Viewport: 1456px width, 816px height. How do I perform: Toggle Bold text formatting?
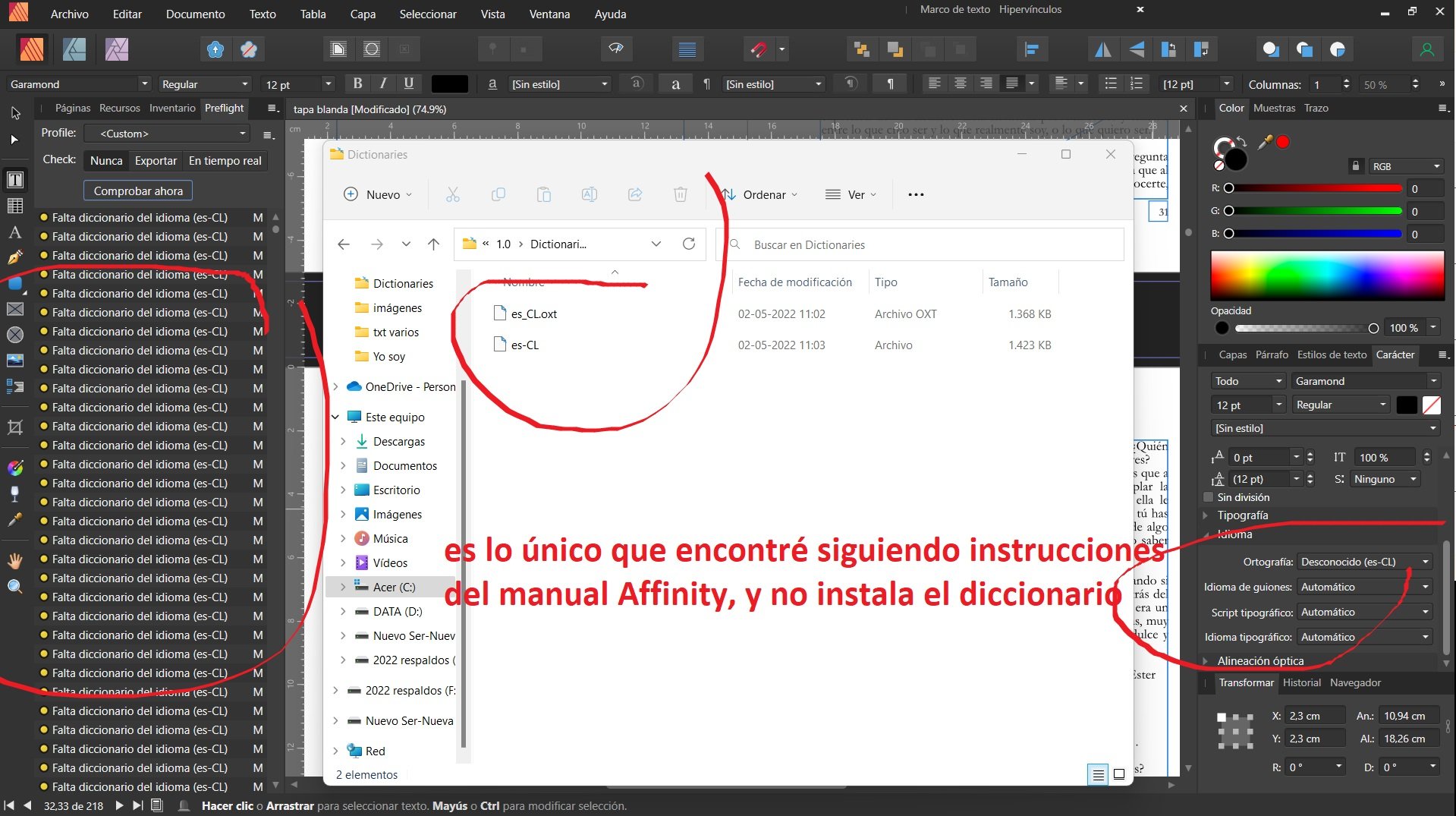(x=357, y=83)
